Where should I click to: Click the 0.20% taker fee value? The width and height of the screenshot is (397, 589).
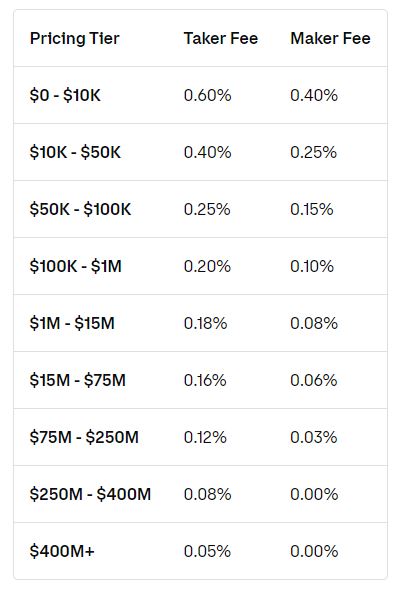click(207, 267)
